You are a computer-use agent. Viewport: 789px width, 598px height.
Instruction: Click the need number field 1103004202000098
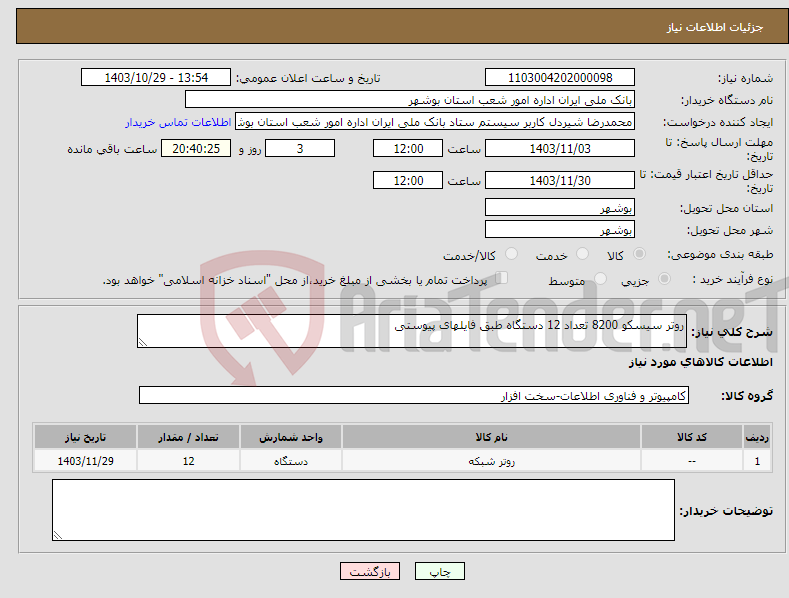tap(560, 78)
